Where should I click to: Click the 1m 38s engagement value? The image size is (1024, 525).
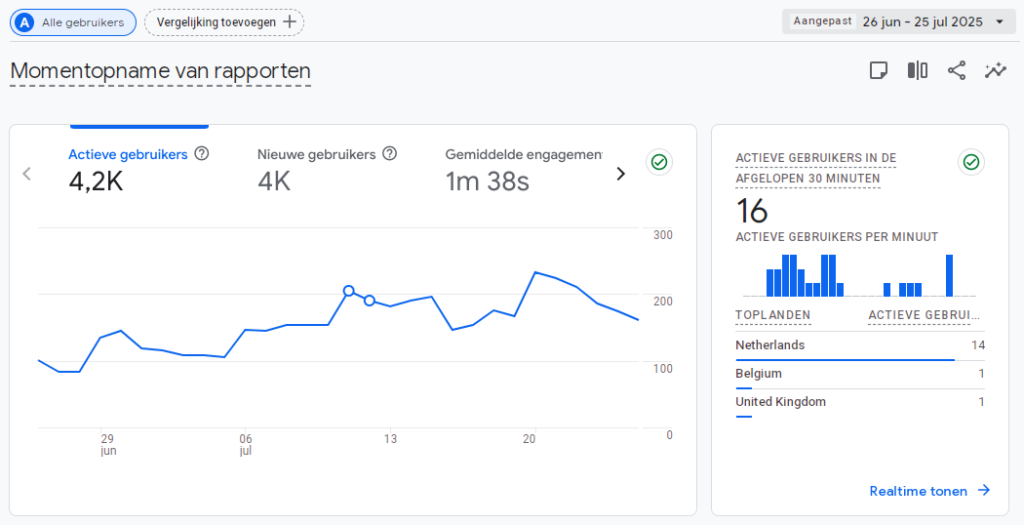[487, 182]
